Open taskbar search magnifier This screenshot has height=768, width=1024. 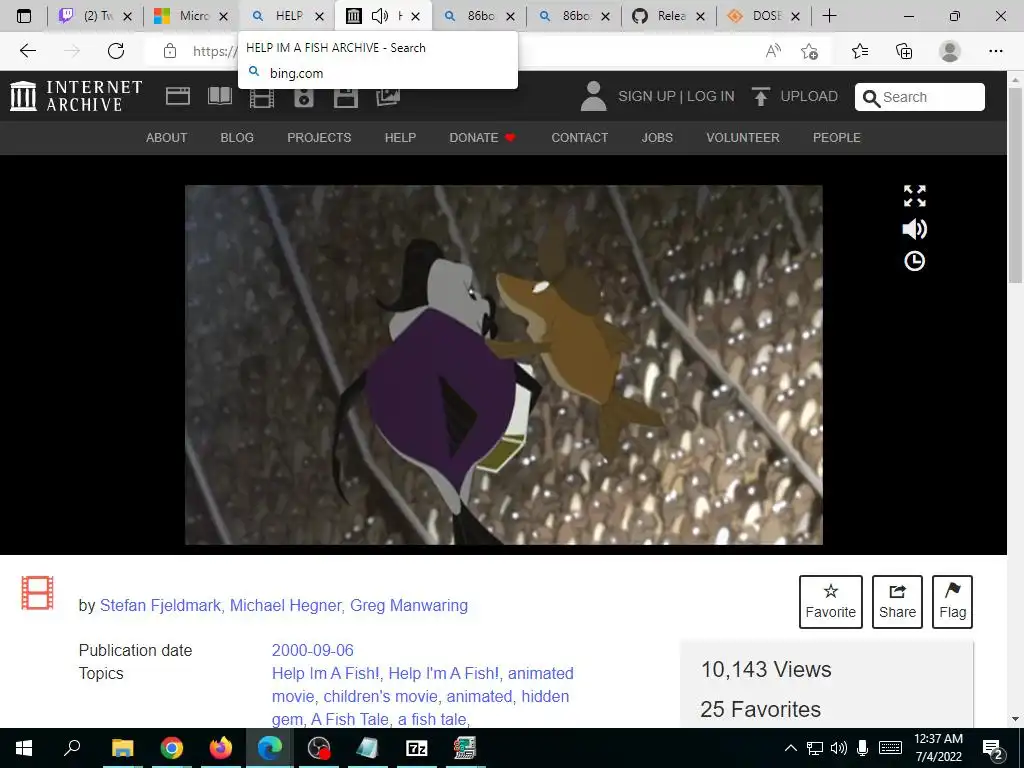72,748
